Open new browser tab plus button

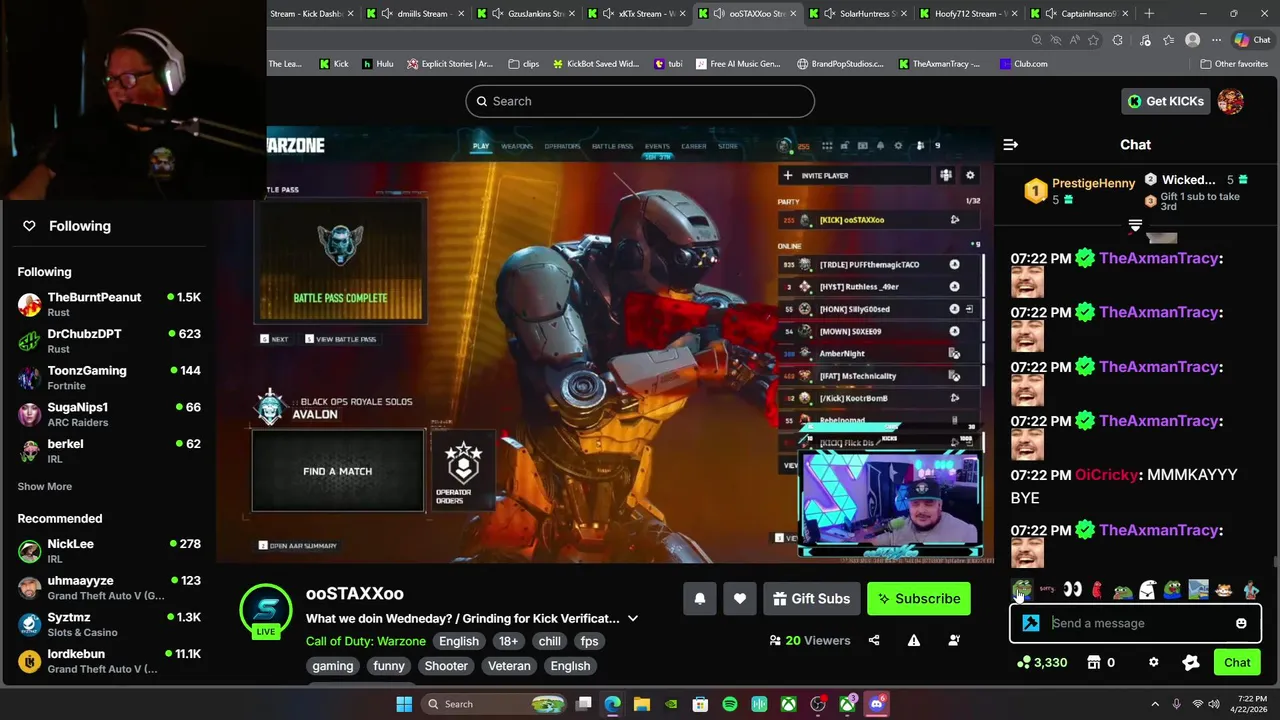pyautogui.click(x=1149, y=14)
